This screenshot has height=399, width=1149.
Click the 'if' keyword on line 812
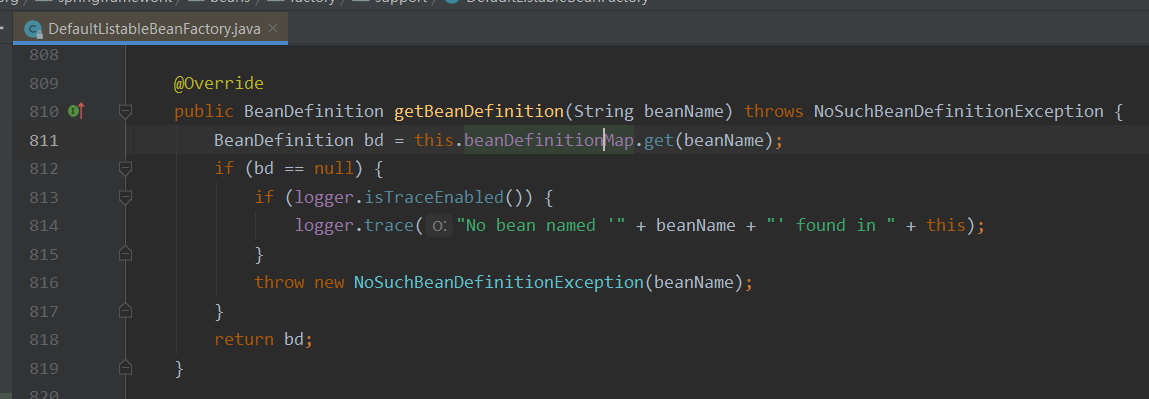tap(223, 168)
